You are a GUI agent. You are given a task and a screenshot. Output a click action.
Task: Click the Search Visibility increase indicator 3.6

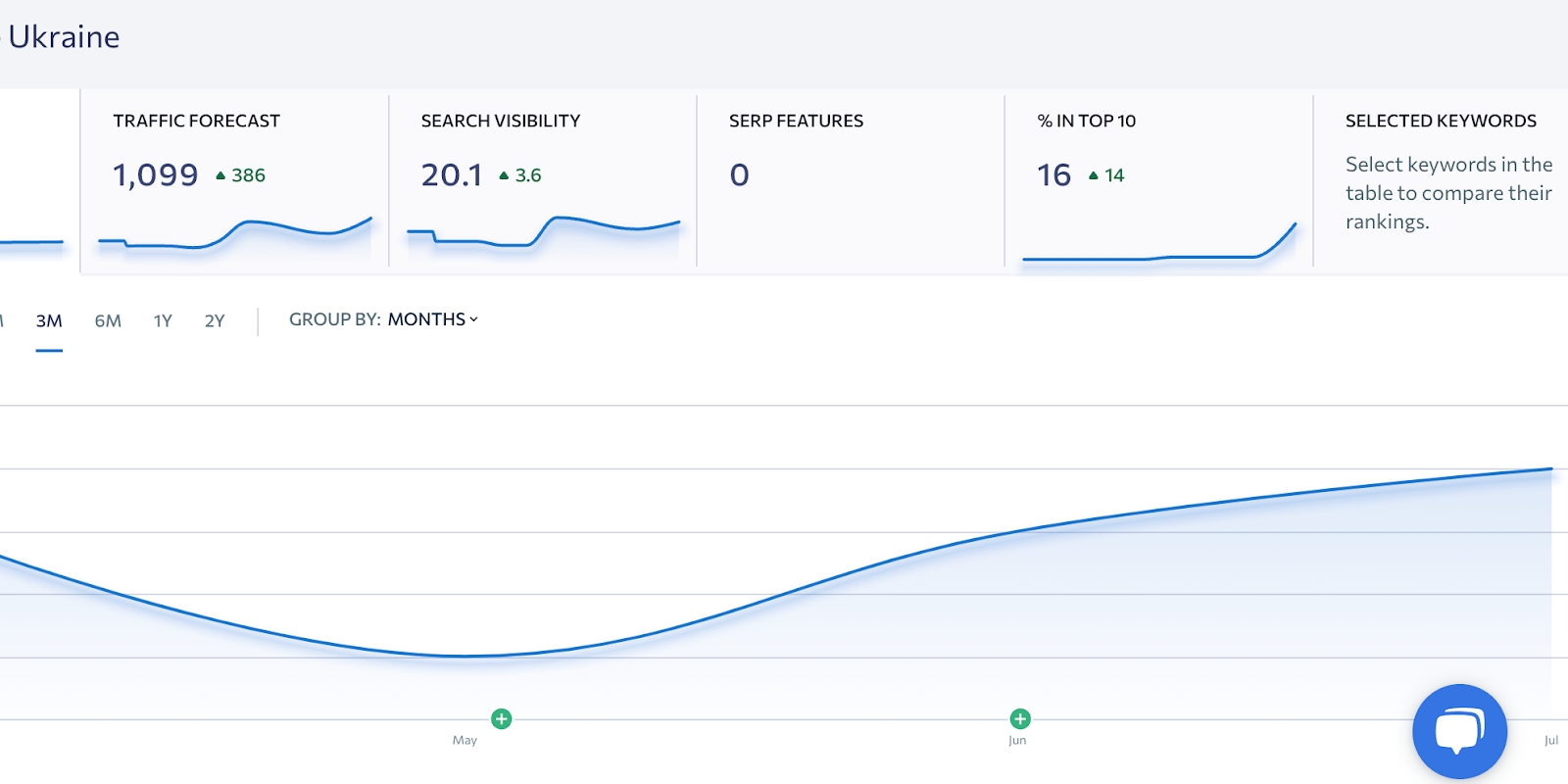coord(520,175)
